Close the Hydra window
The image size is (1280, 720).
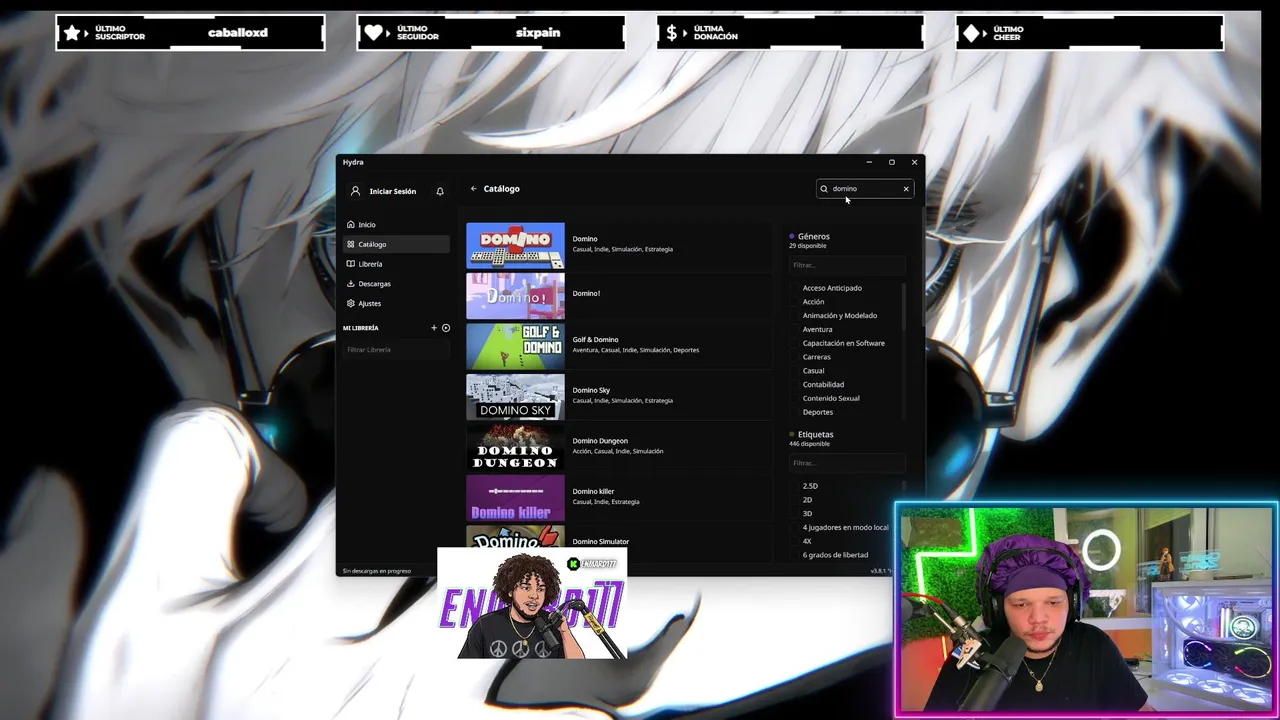tap(914, 162)
